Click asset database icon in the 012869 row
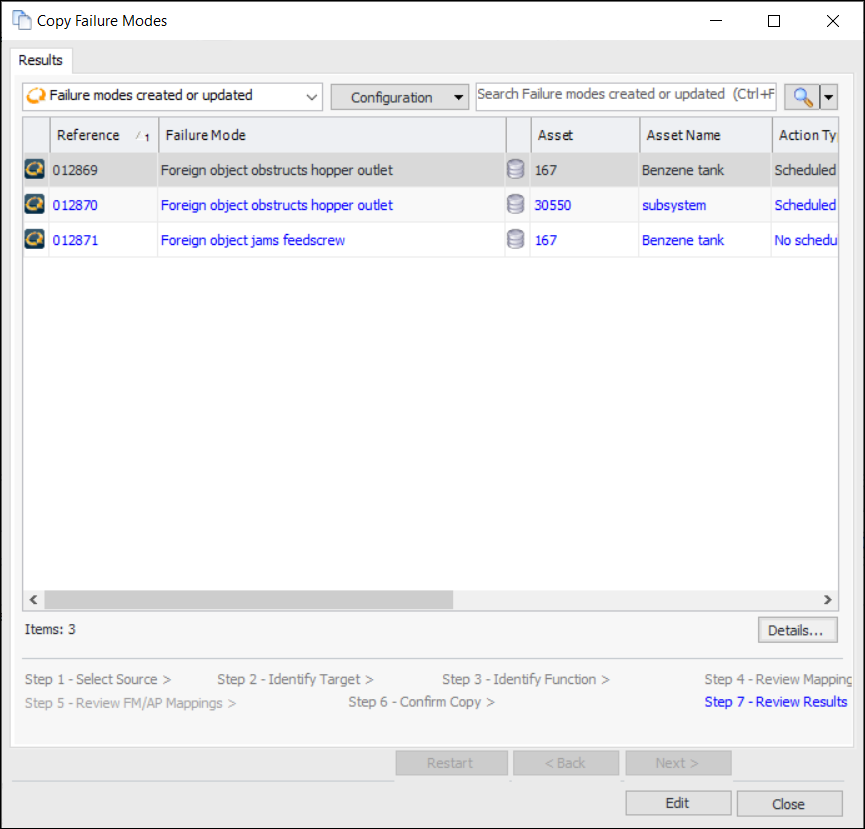 click(x=516, y=170)
